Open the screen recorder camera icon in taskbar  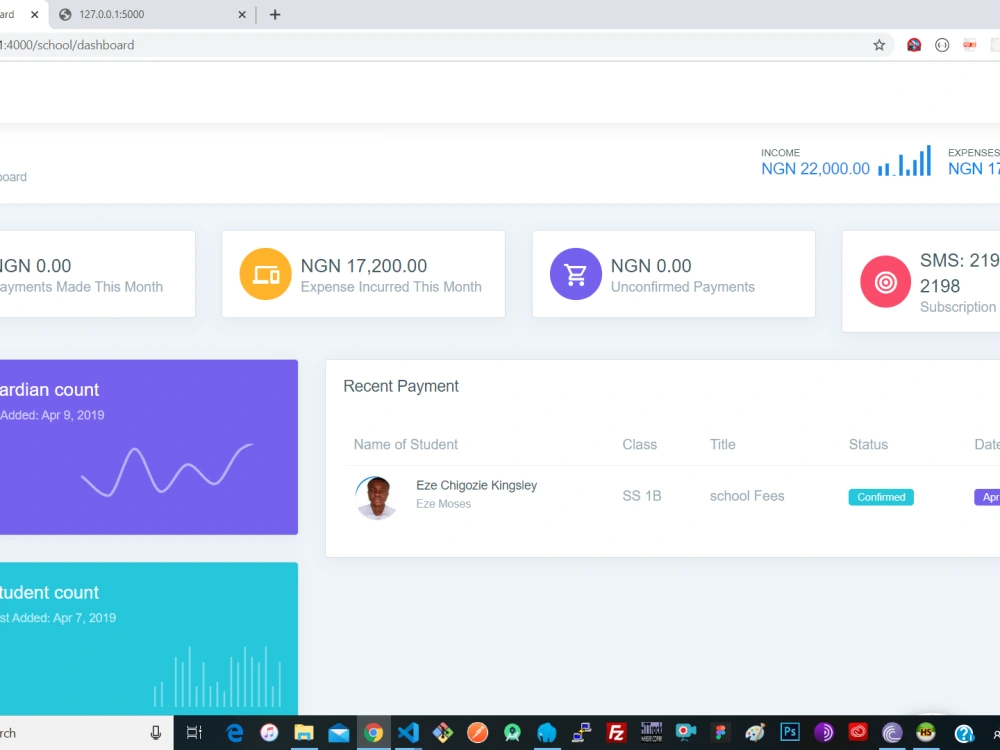[x=686, y=733]
